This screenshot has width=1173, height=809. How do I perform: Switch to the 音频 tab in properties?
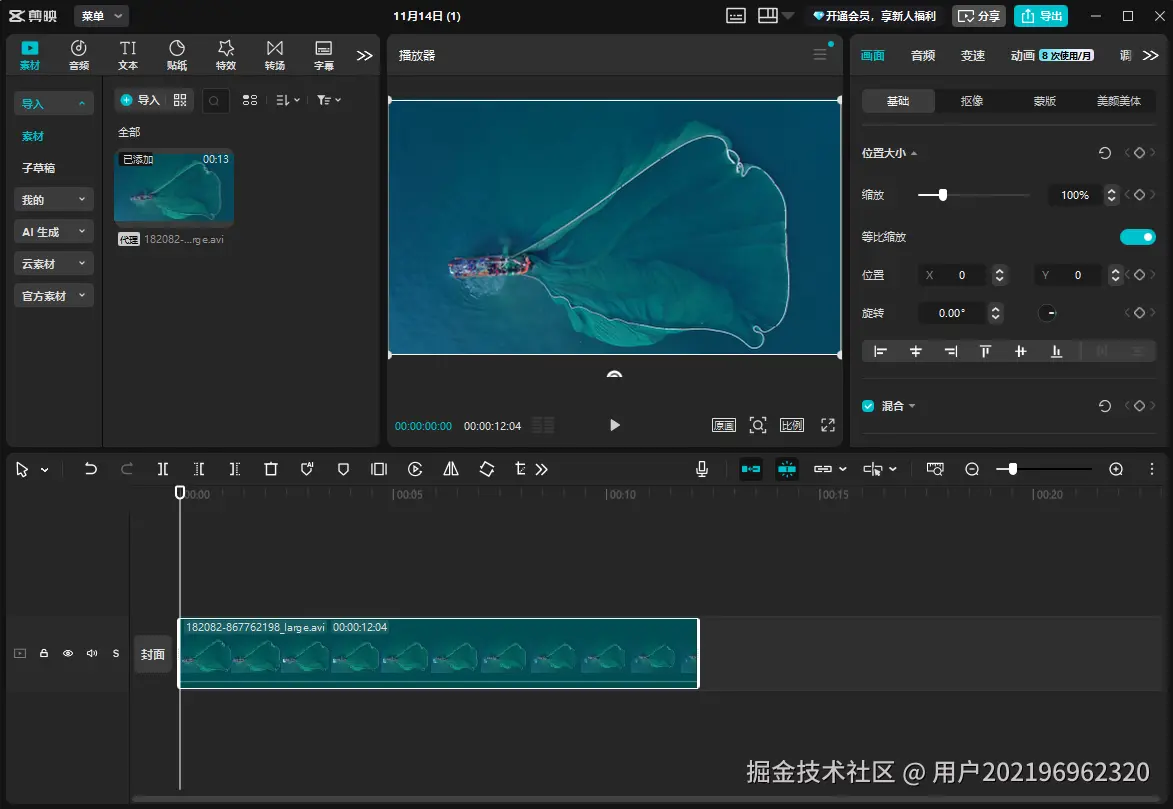923,56
